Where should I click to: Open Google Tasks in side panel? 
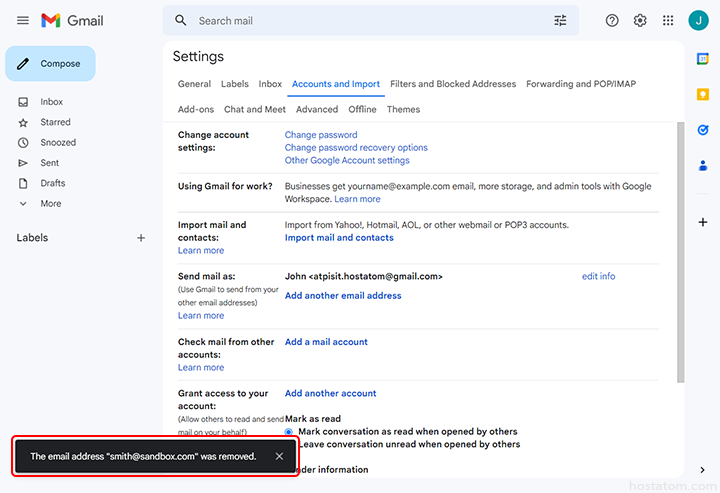703,130
